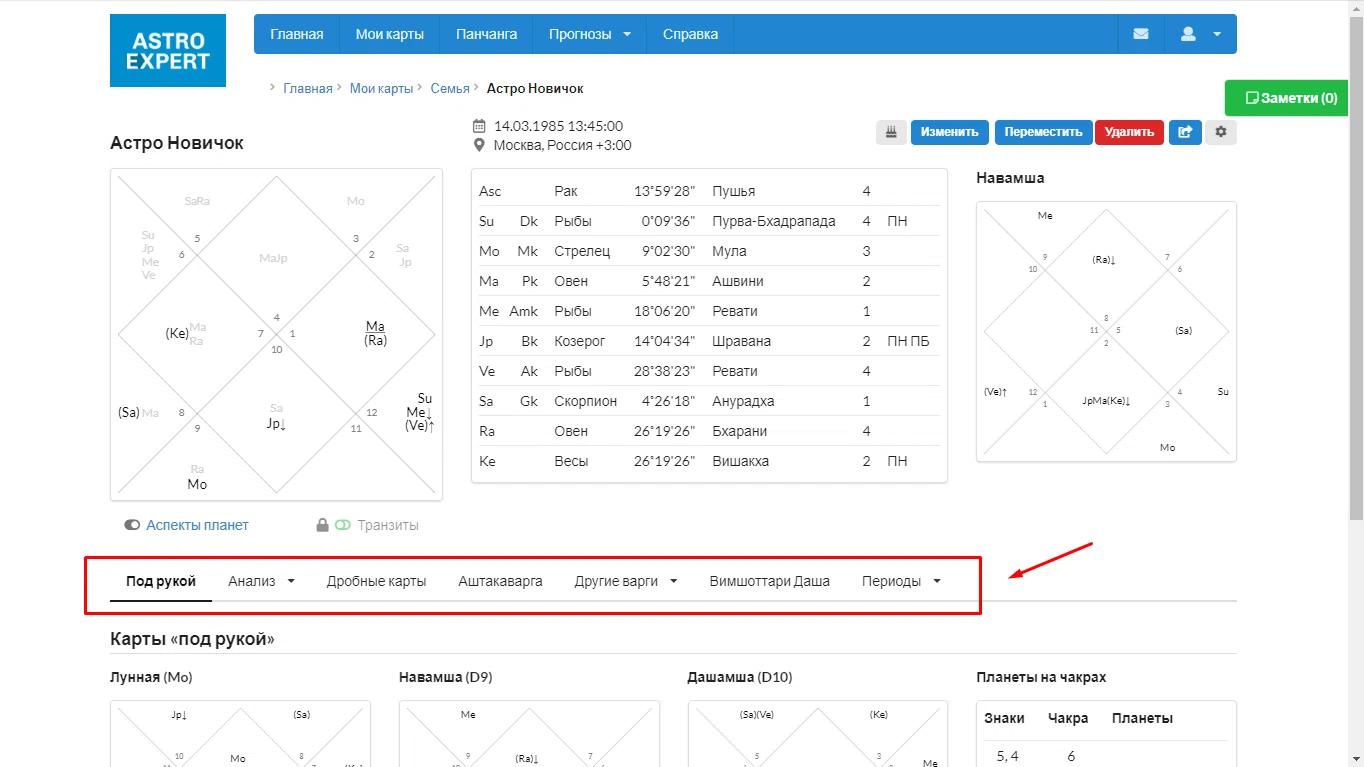Expand the Другие варги dropdown
The image size is (1364, 767).
(x=626, y=581)
